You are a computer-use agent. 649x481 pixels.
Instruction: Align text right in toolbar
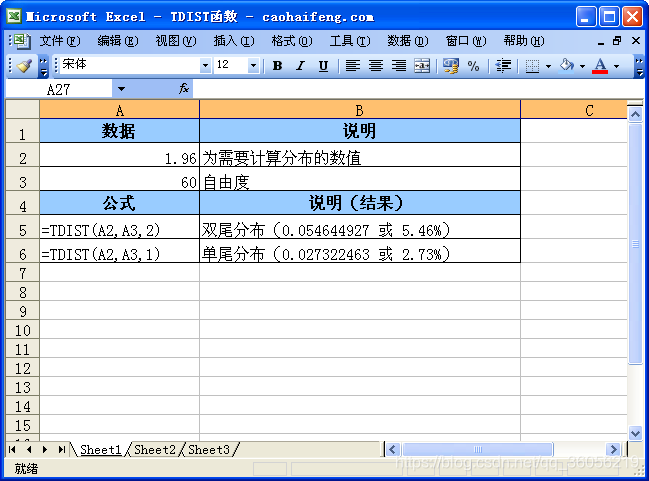pos(399,66)
